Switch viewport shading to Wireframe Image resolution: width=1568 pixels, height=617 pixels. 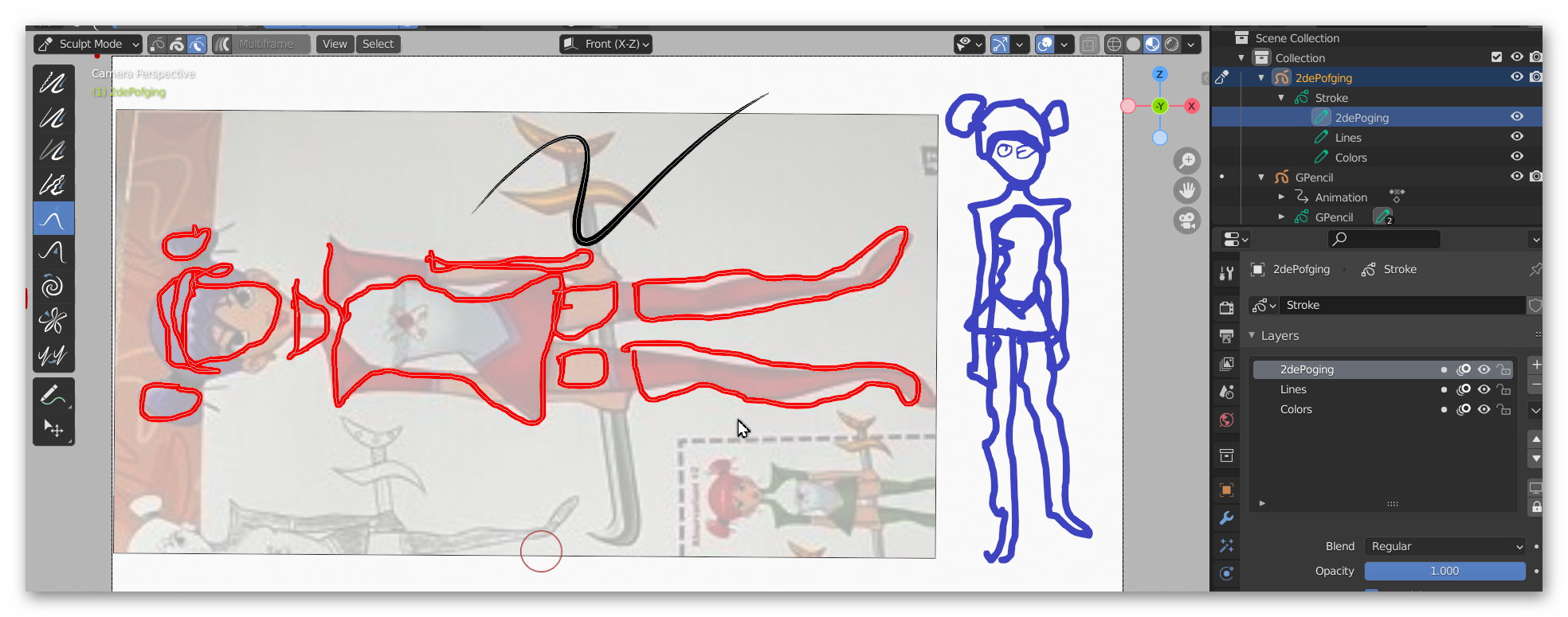(1114, 44)
